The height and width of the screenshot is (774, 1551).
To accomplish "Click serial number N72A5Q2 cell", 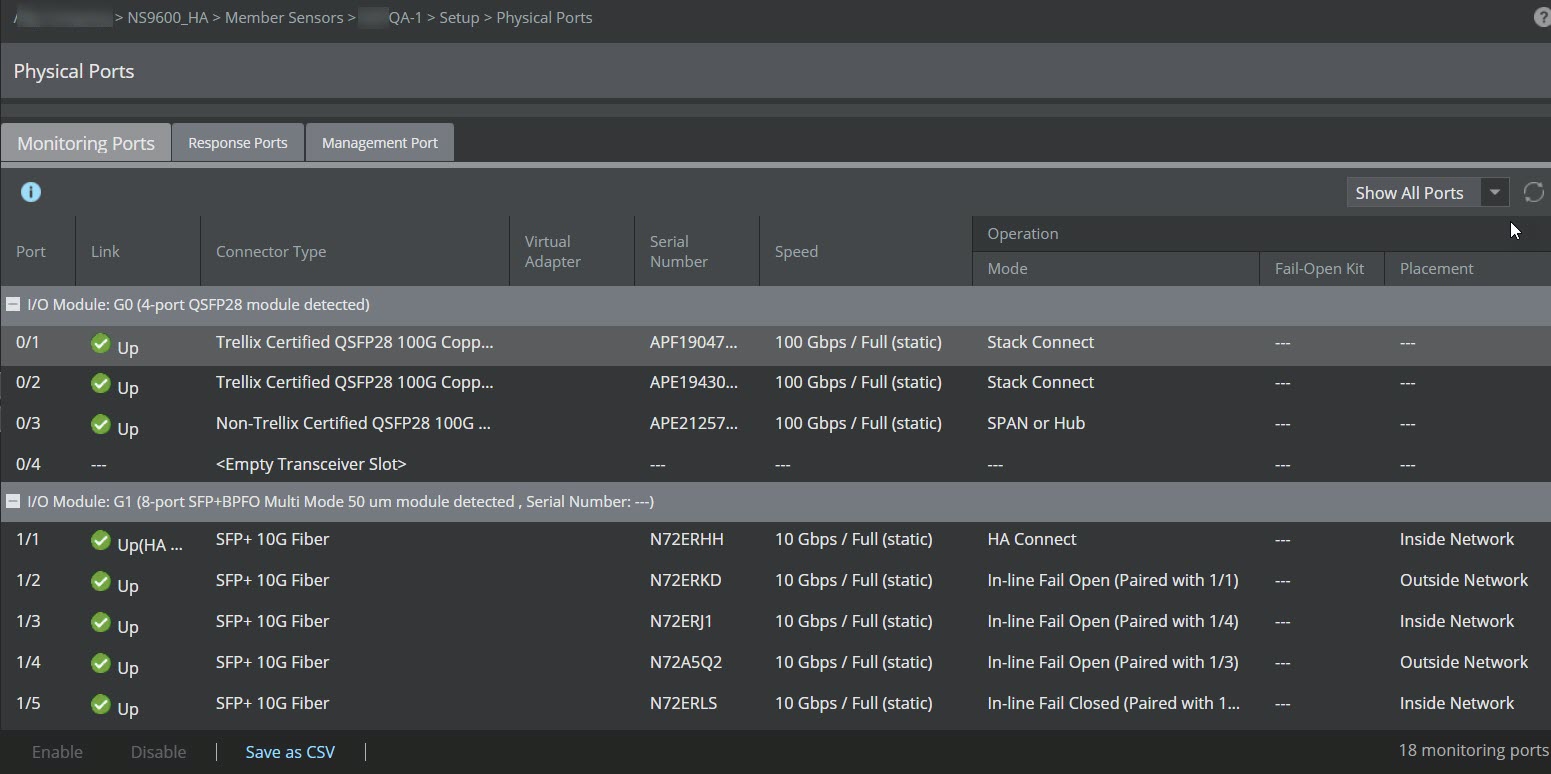I will pos(686,663).
